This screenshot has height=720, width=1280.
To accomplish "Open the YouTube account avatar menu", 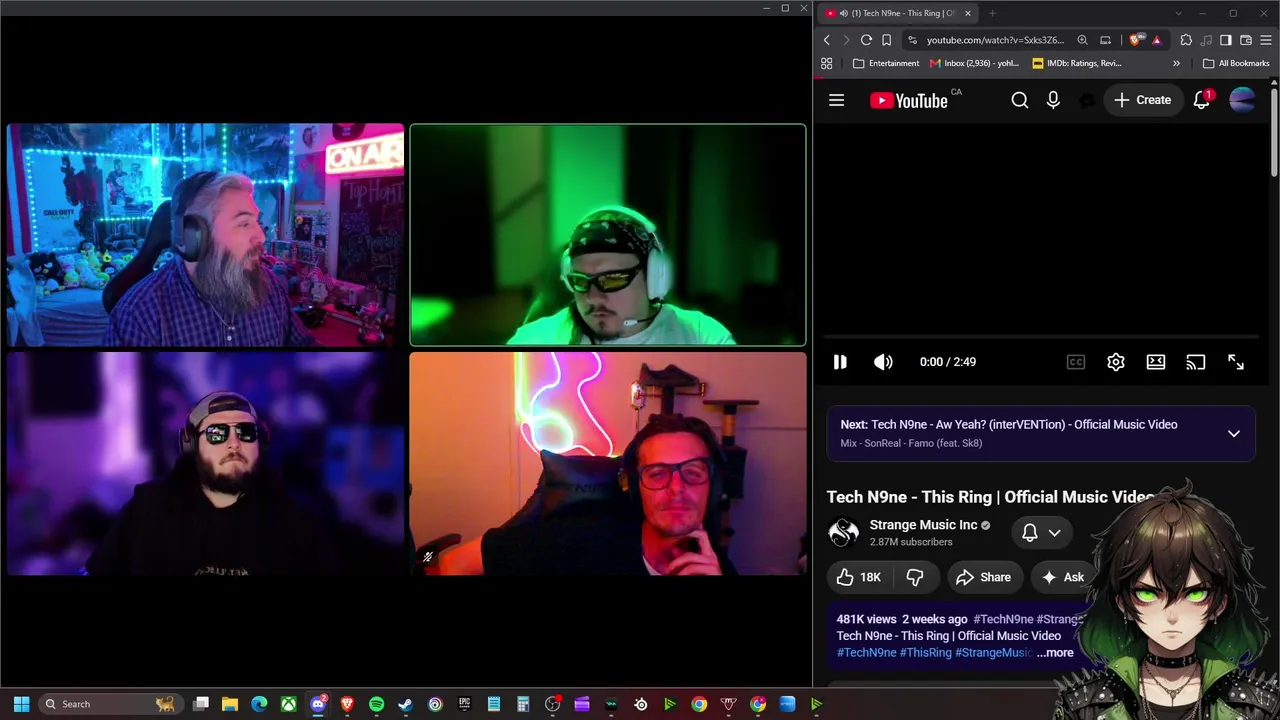I will pos(1242,100).
